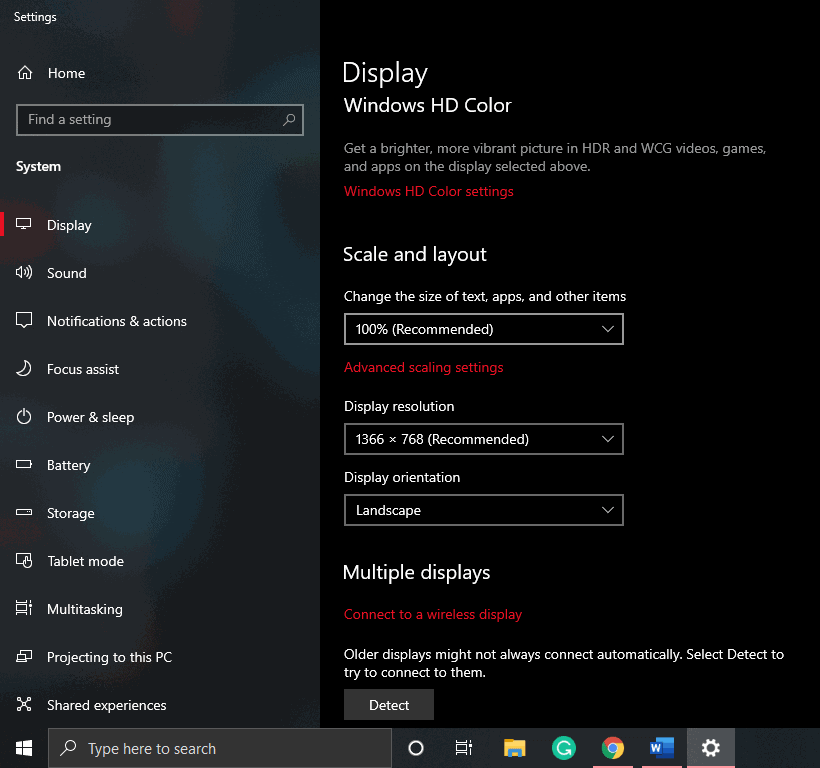
Task: Open Power & sleep settings
Action: click(90, 417)
